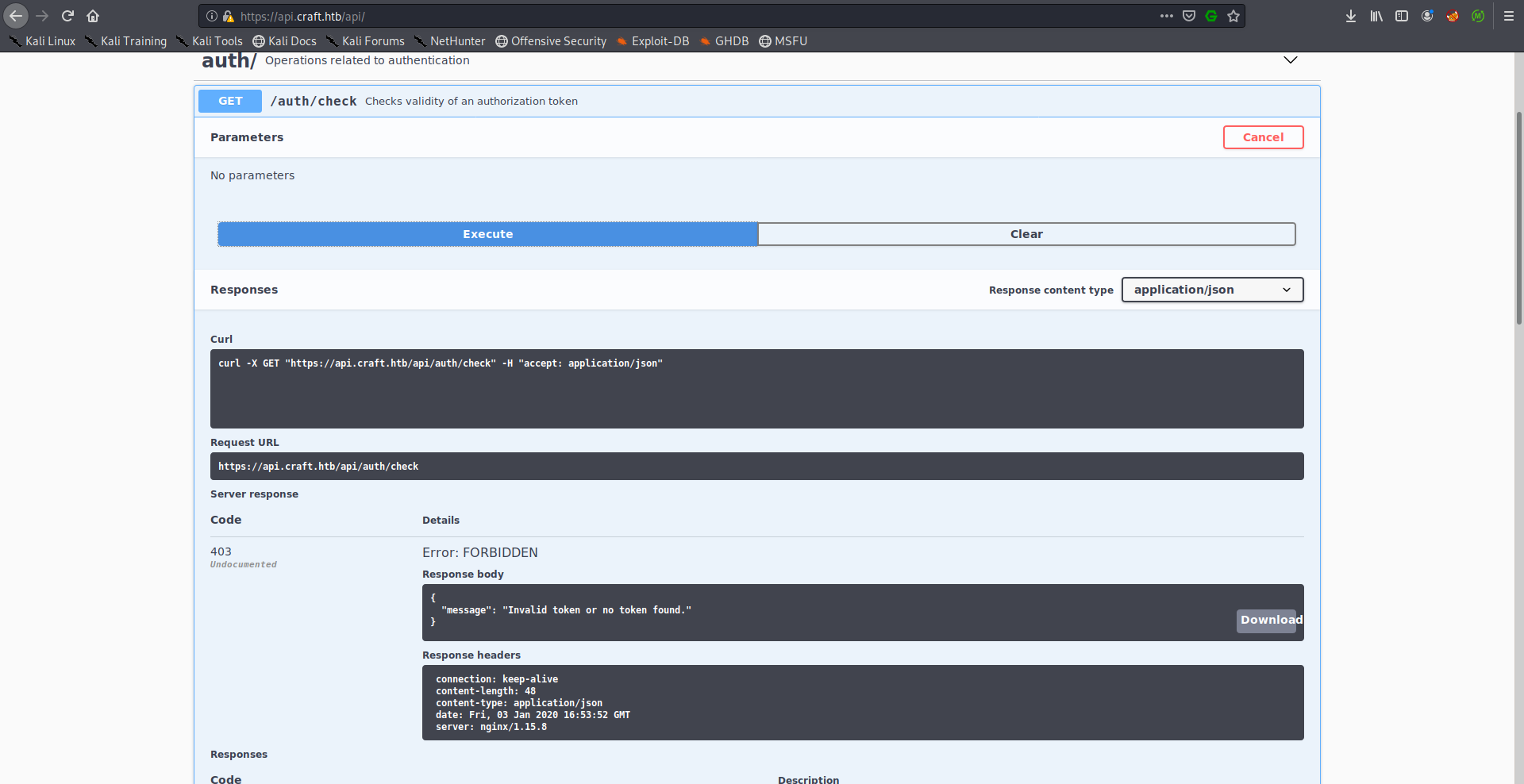Reload the current API page

click(x=67, y=16)
